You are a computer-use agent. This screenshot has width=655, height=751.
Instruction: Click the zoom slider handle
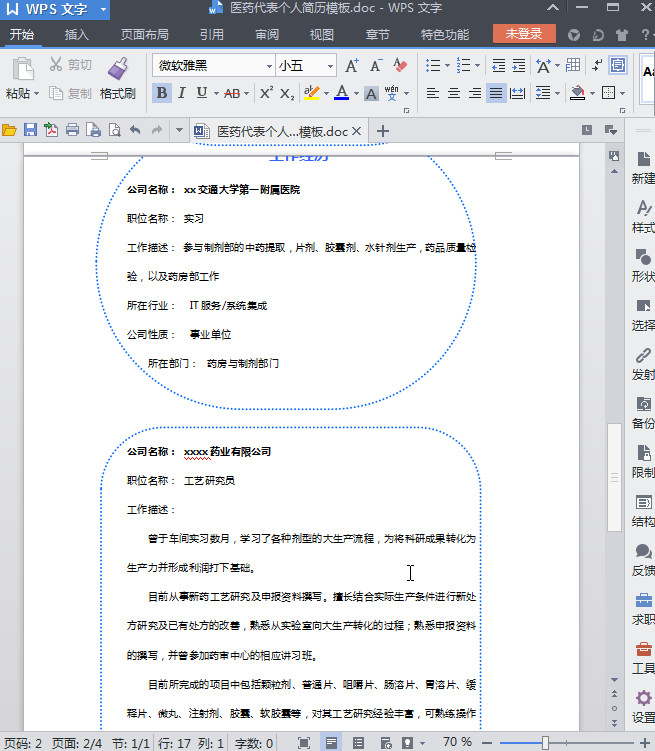click(x=545, y=743)
